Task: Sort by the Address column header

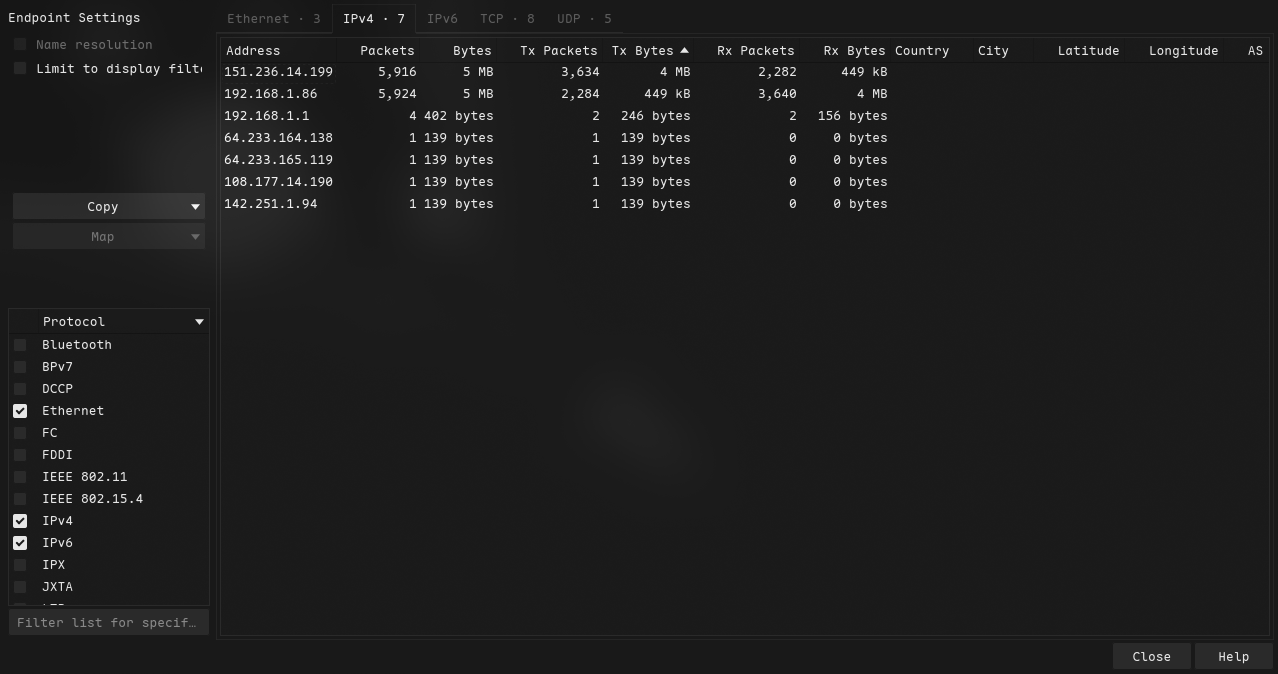Action: click(253, 51)
